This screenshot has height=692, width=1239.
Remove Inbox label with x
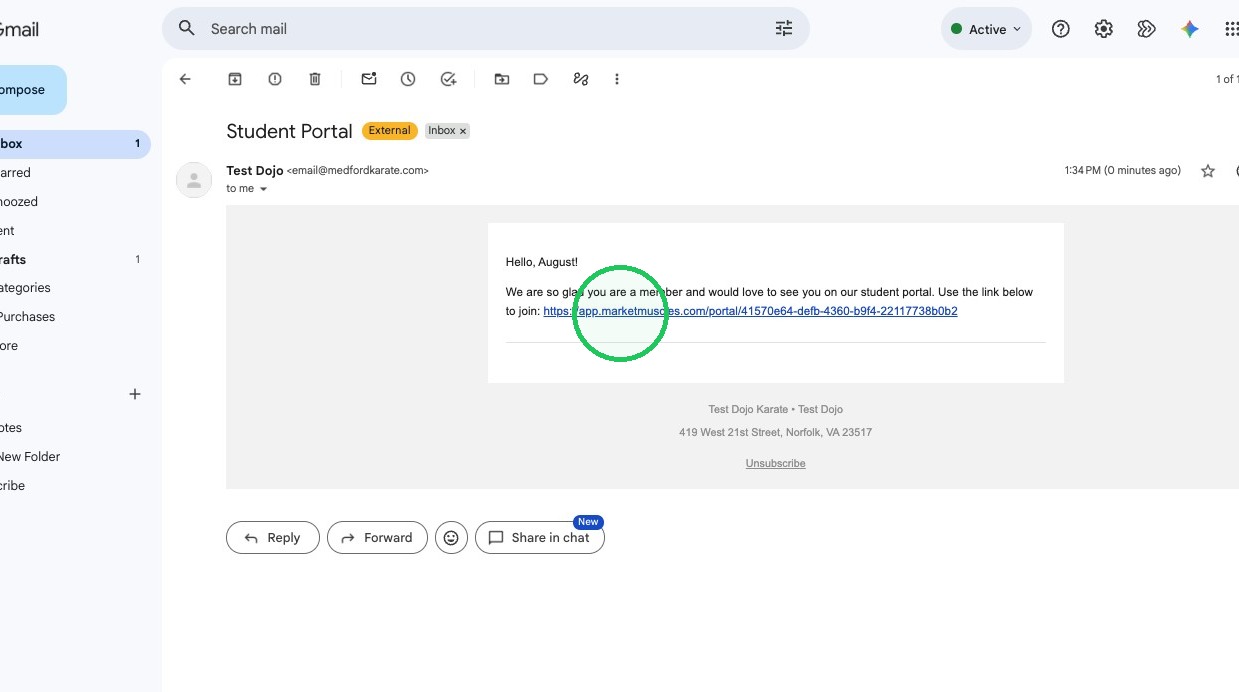[x=463, y=131]
